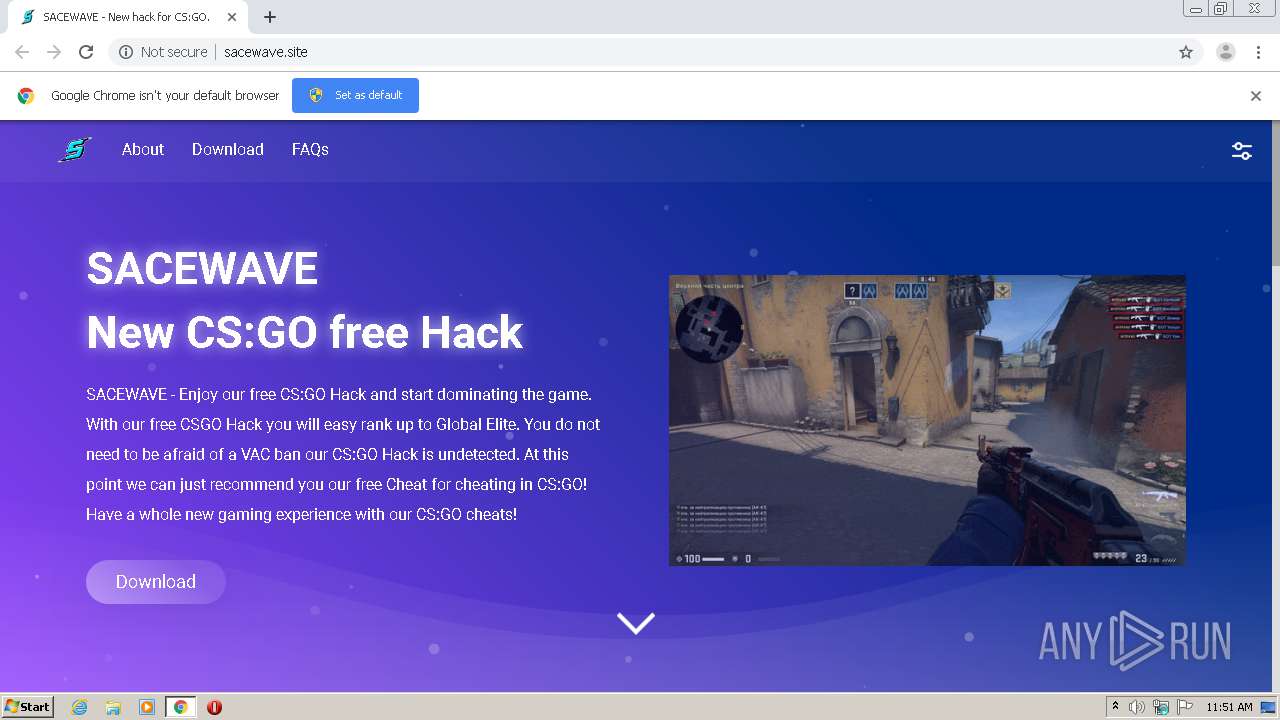
Task: Click the CS:GO gameplay screenshot
Action: (x=927, y=420)
